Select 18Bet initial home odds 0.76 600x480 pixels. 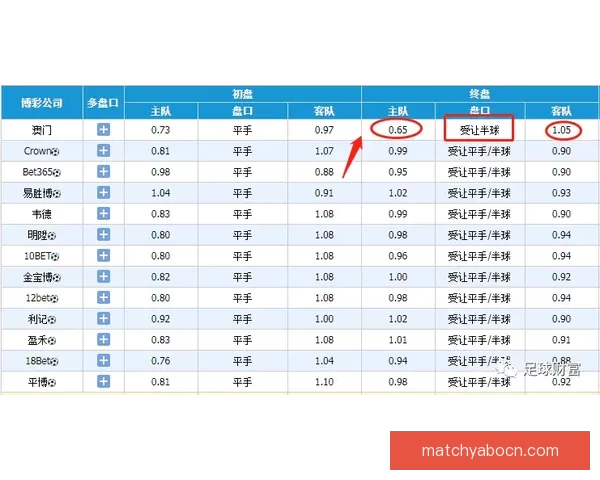161,361
